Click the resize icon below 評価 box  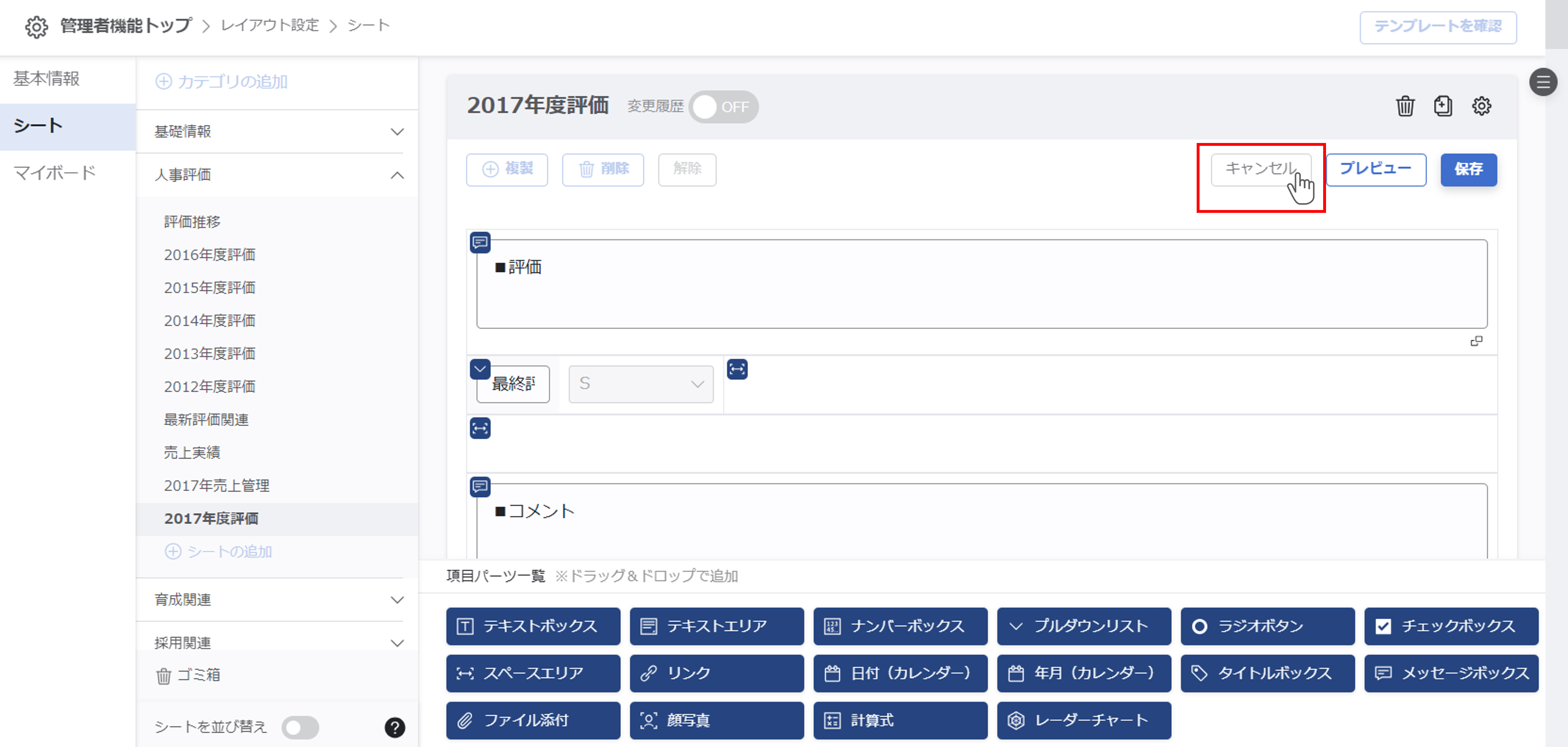(1476, 341)
